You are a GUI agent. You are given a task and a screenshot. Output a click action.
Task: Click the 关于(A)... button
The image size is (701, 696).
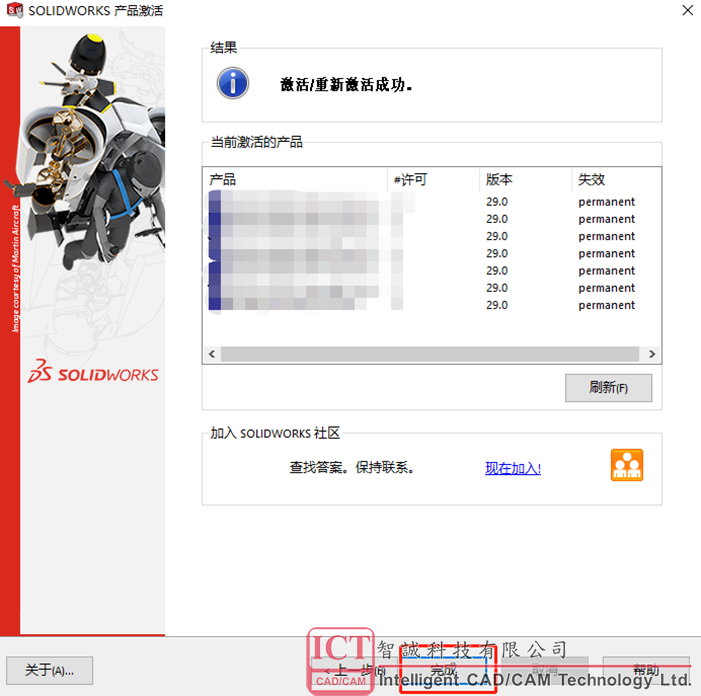point(50,670)
